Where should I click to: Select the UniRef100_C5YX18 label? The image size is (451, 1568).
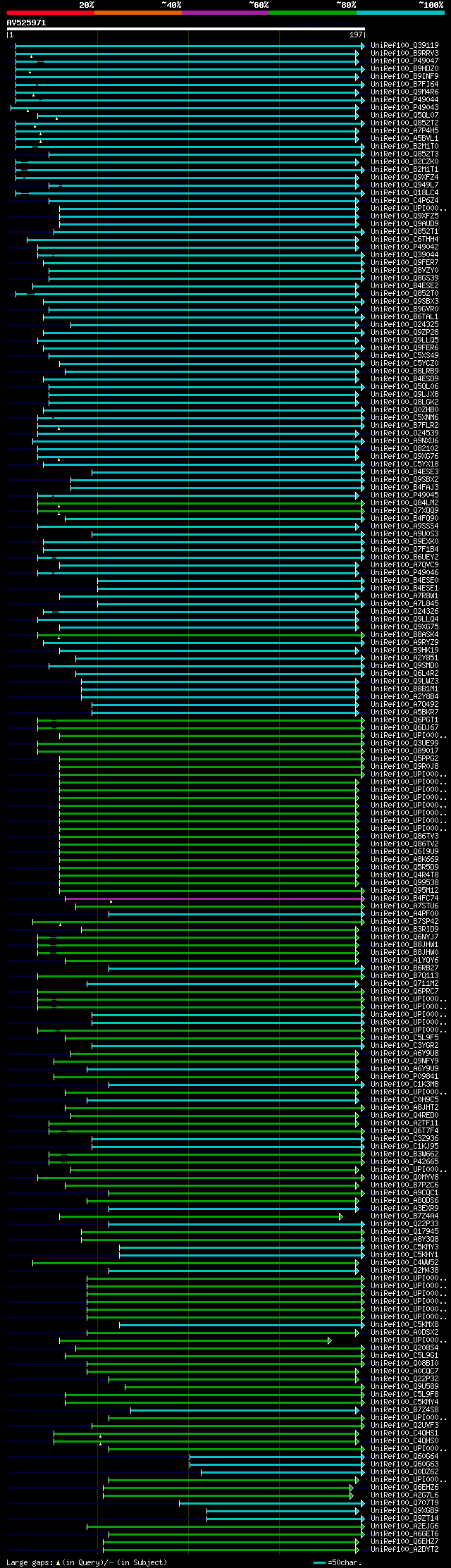(404, 464)
